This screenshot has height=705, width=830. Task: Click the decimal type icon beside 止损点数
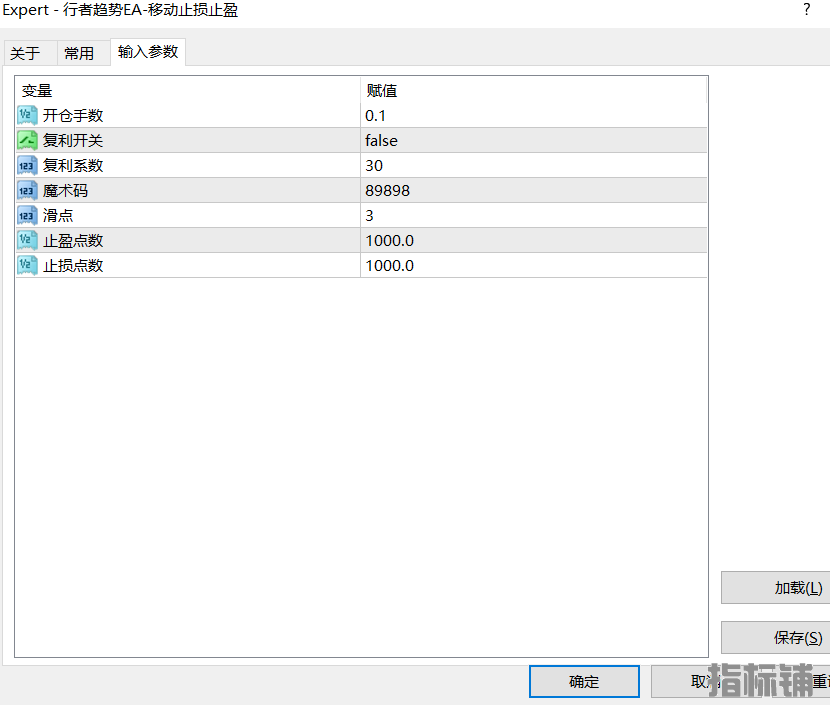[27, 265]
